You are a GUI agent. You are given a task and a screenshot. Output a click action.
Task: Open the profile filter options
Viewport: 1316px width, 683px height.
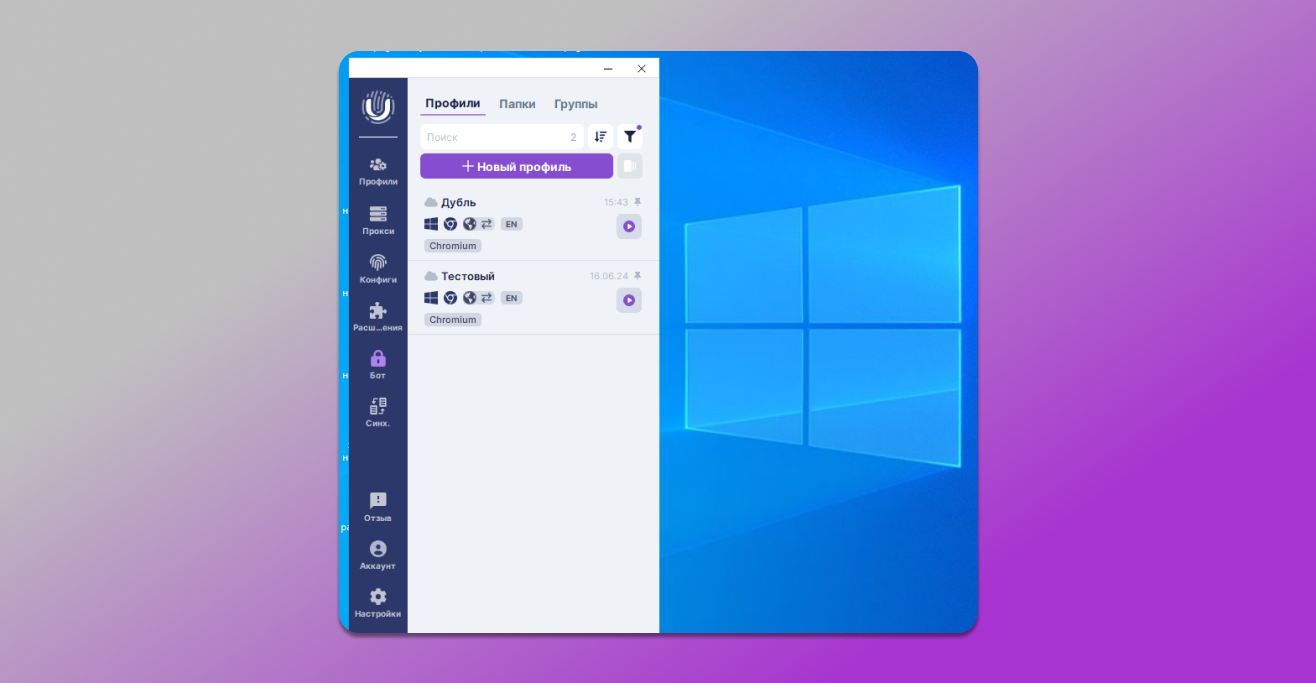(x=629, y=137)
